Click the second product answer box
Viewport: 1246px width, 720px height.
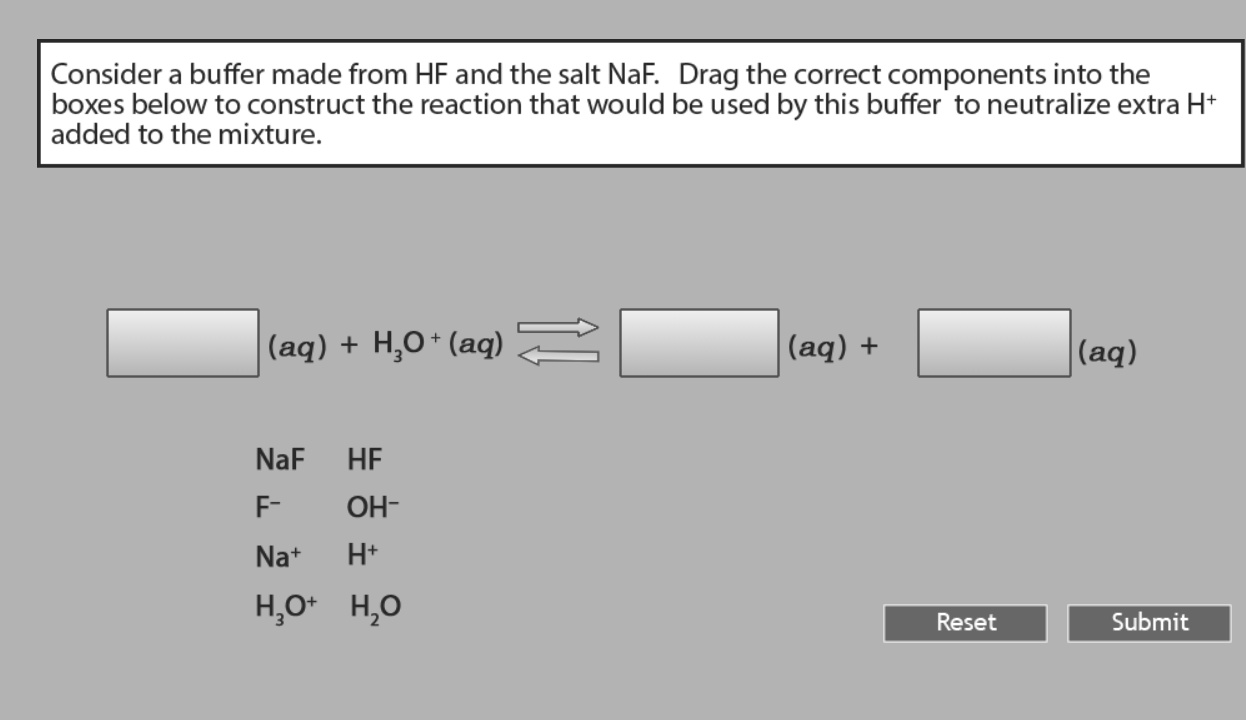[x=994, y=343]
